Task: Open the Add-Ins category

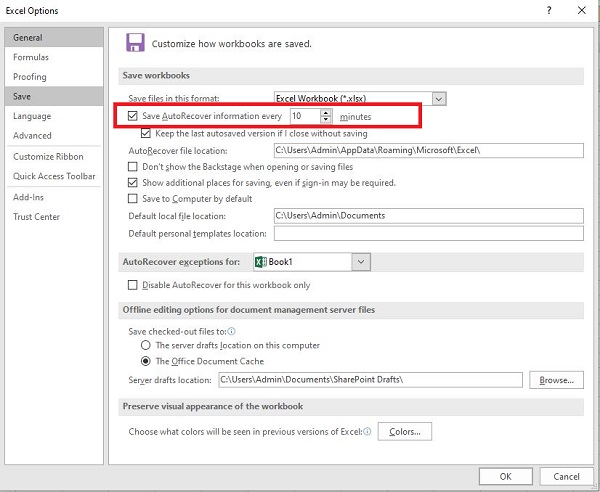Action: point(54,197)
